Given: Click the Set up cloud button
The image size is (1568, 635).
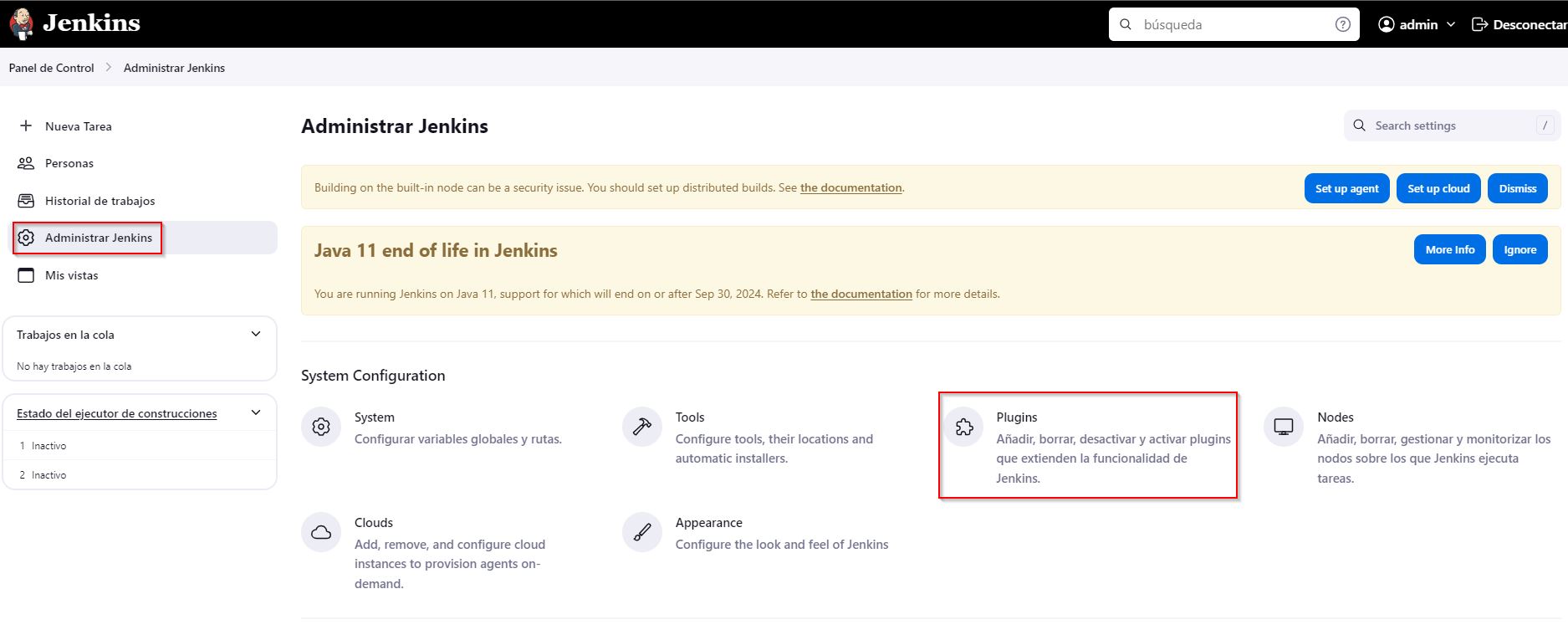Looking at the screenshot, I should coord(1438,188).
